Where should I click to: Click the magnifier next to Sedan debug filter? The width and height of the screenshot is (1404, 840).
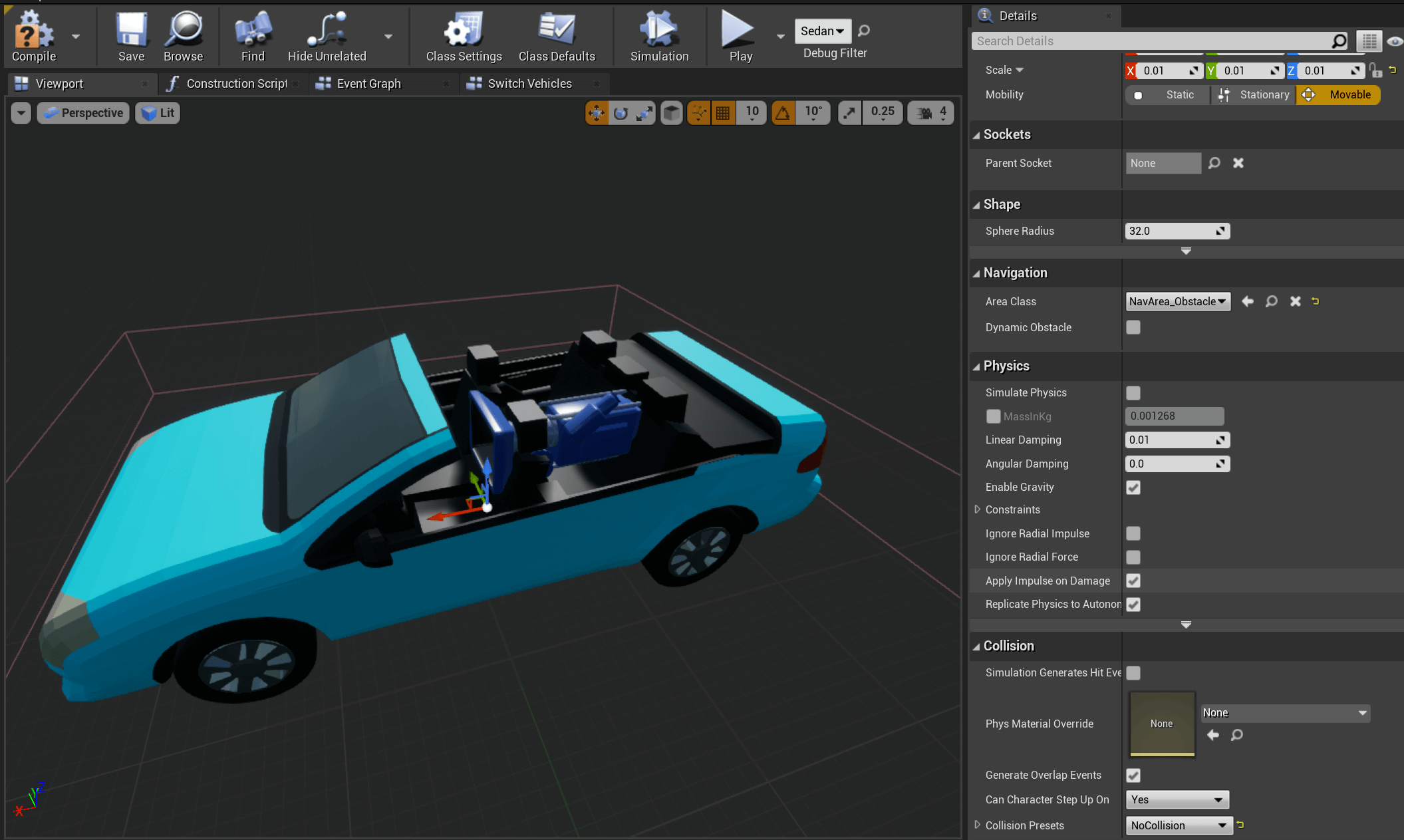864,31
